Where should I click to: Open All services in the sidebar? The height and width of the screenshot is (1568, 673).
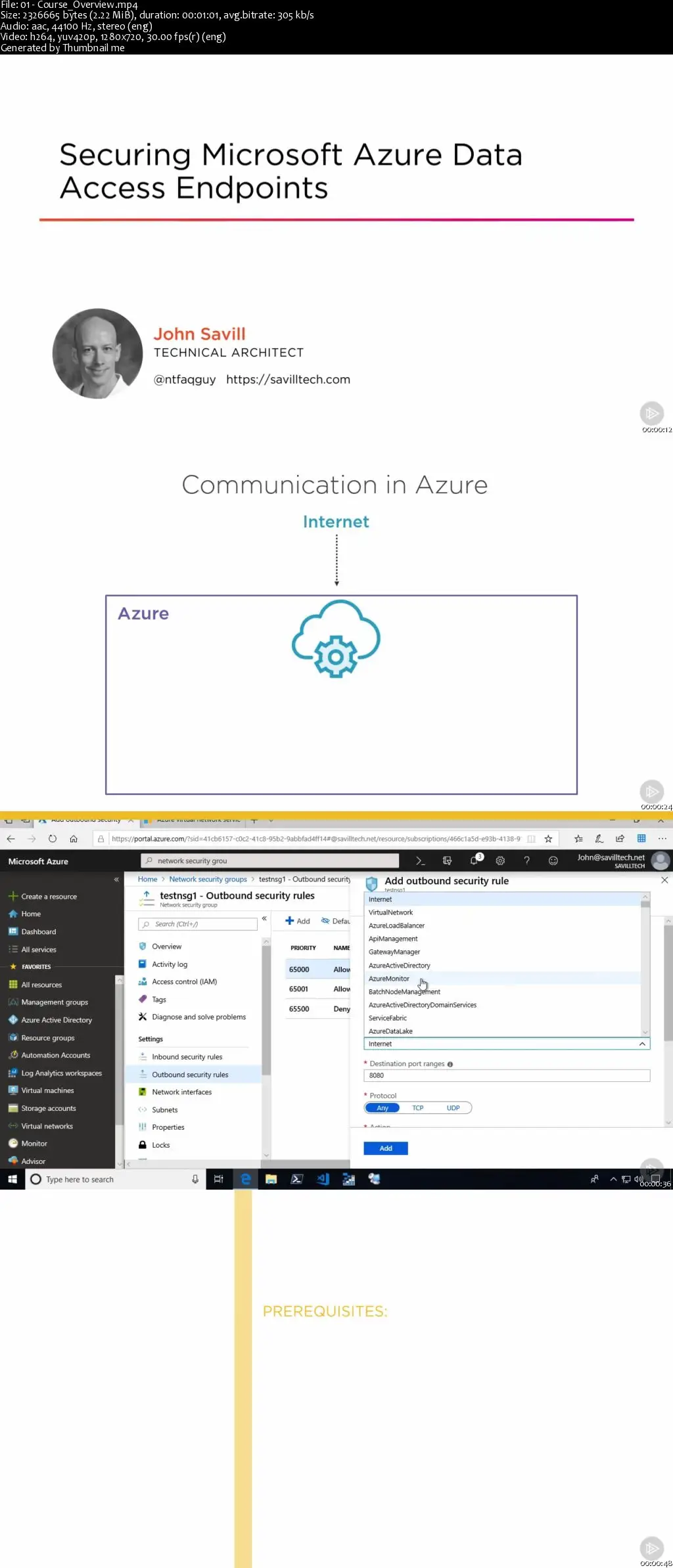point(39,949)
